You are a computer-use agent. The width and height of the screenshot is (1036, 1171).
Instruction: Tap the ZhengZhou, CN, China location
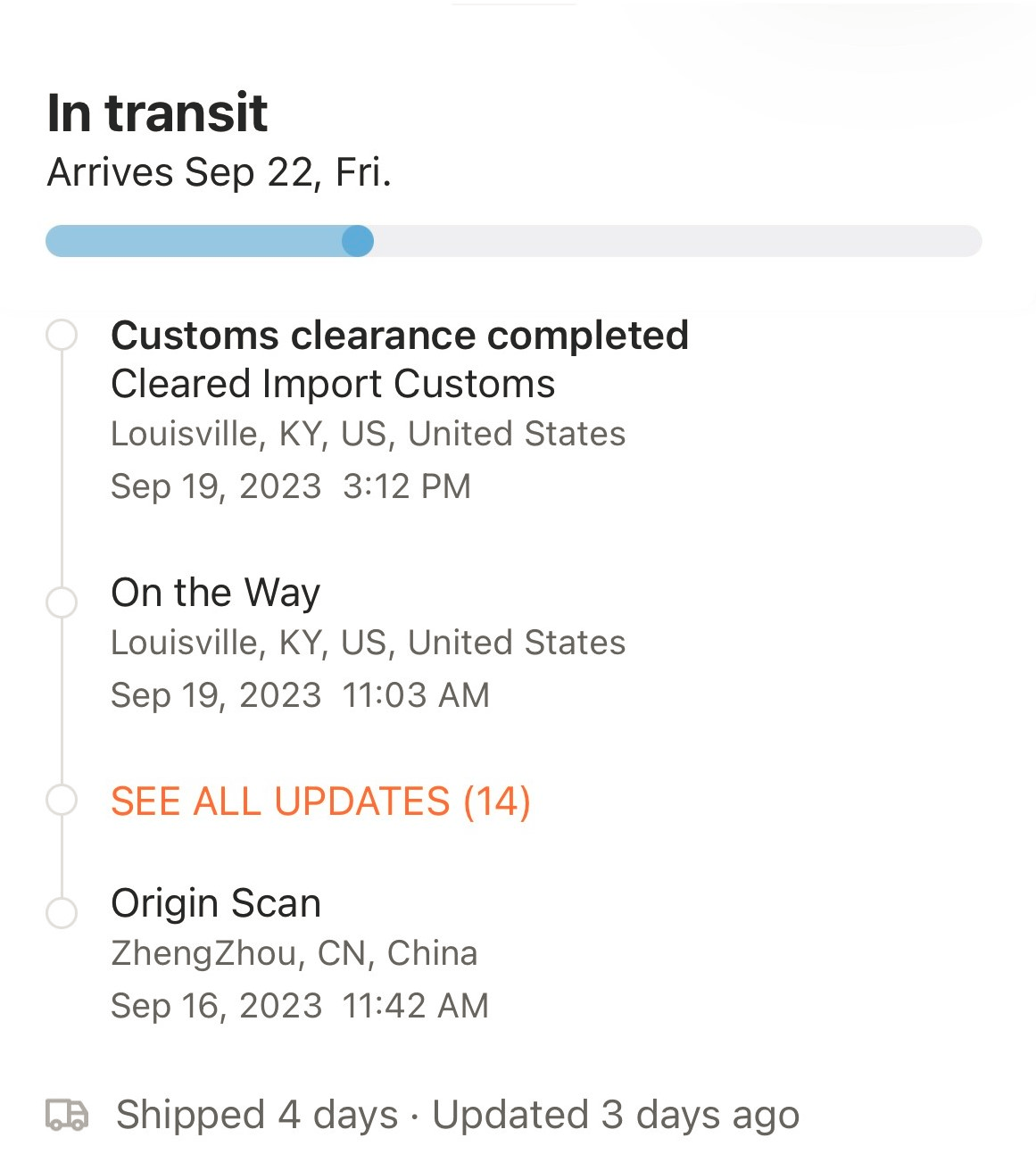click(294, 953)
